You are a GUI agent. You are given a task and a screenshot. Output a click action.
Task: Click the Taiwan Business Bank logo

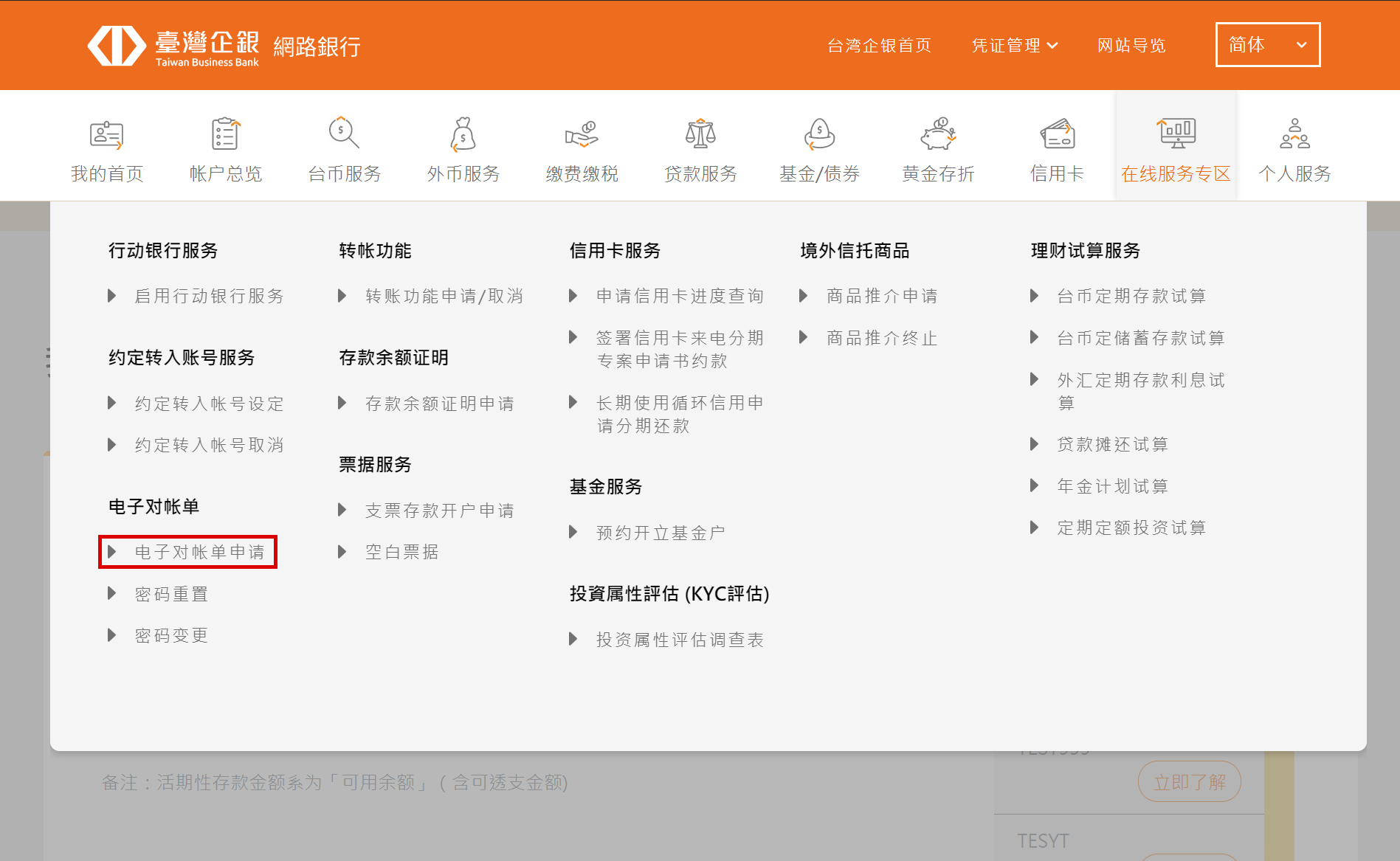[173, 46]
